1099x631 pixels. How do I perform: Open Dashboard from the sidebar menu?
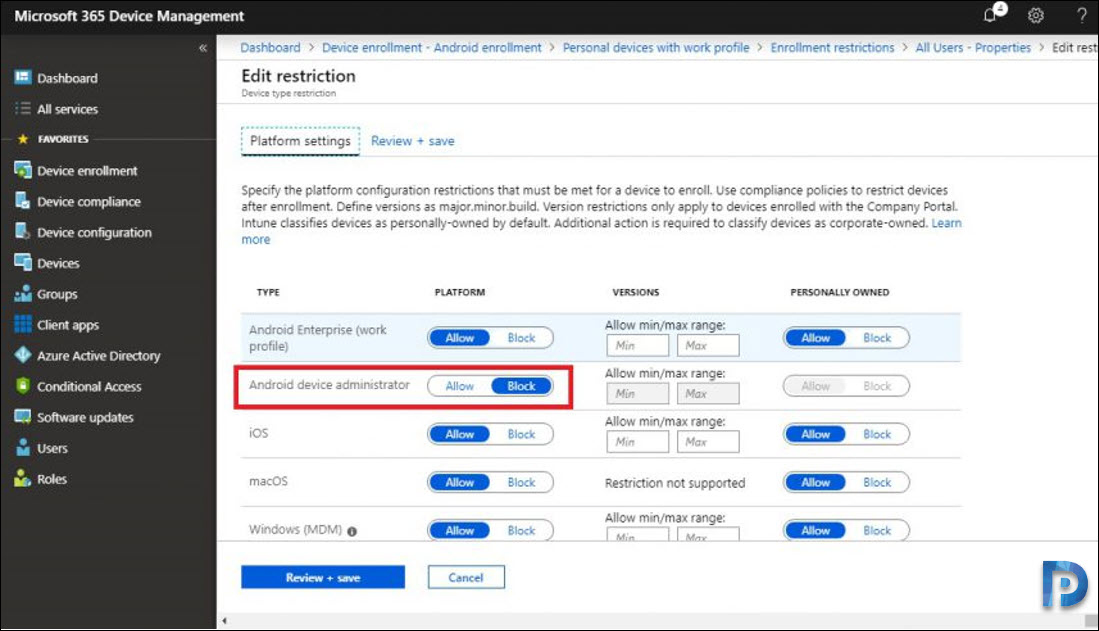click(x=67, y=78)
